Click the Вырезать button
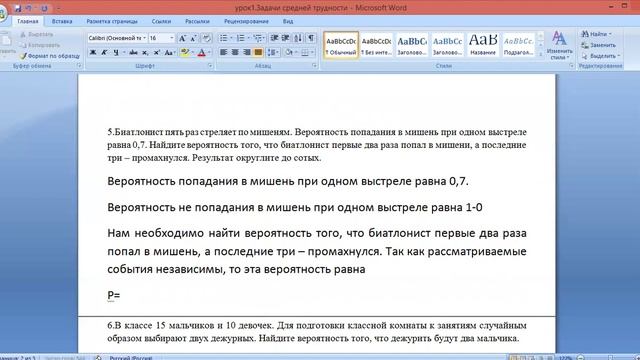 click(37, 34)
